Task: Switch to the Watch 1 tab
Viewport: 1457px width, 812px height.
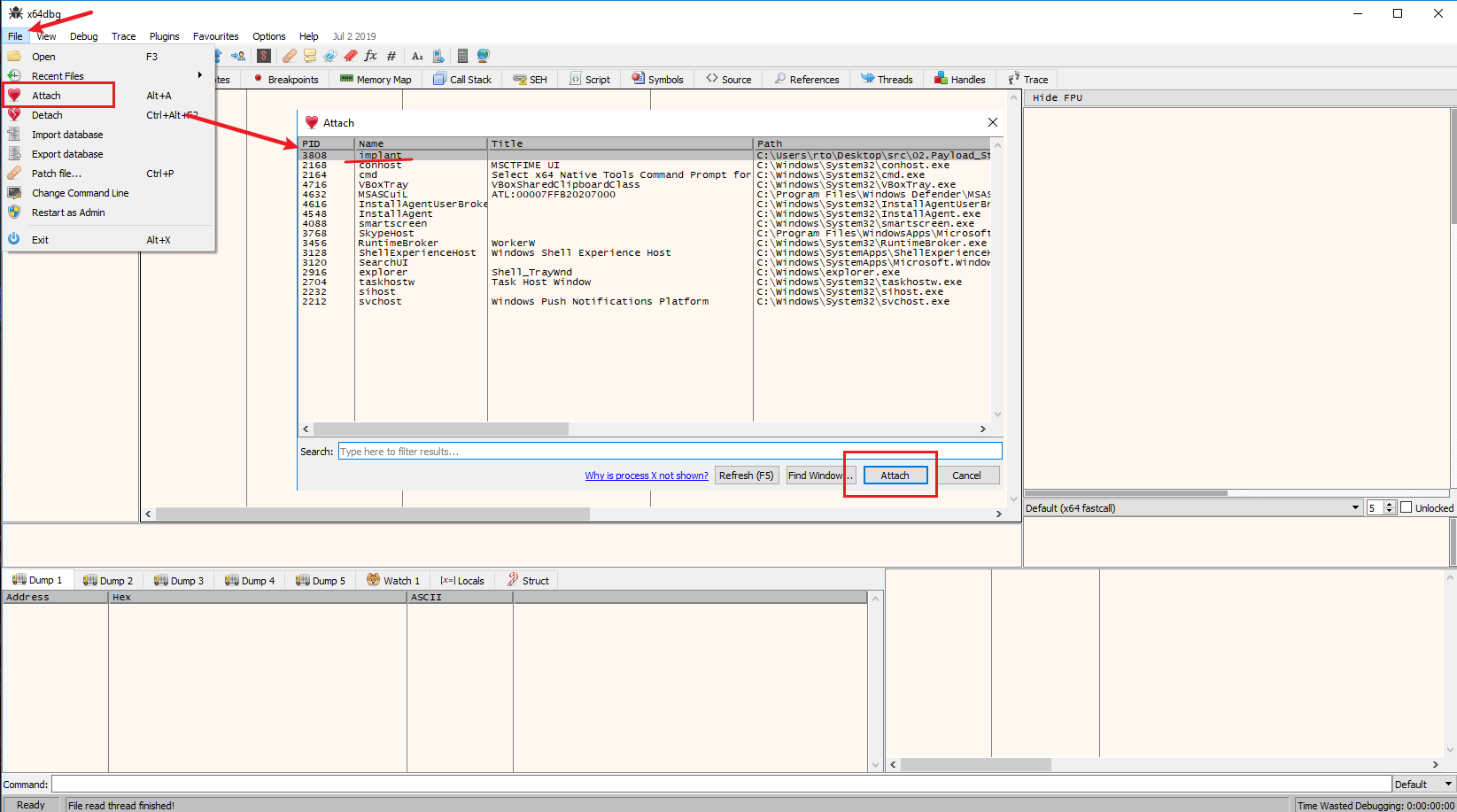Action: (393, 581)
